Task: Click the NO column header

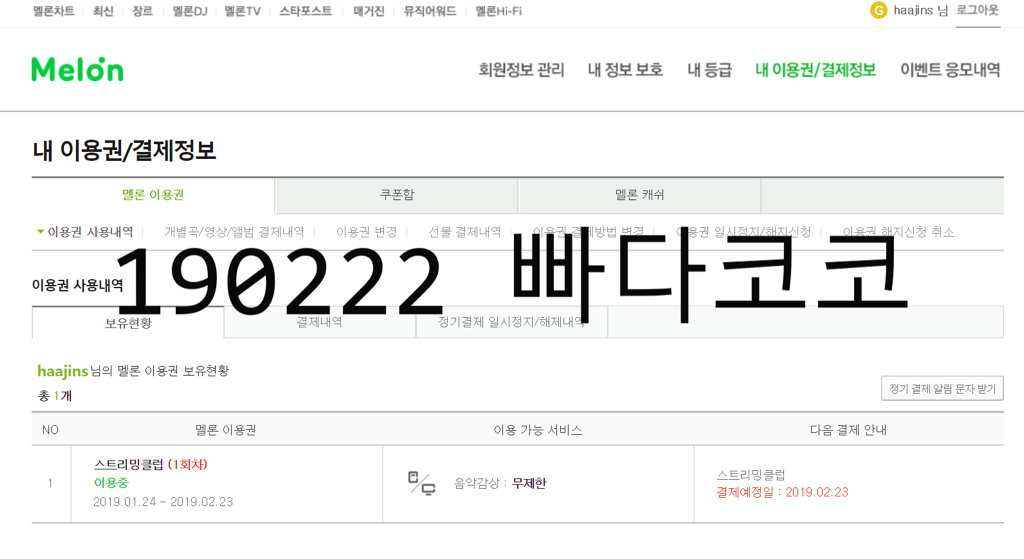Action: (x=50, y=430)
